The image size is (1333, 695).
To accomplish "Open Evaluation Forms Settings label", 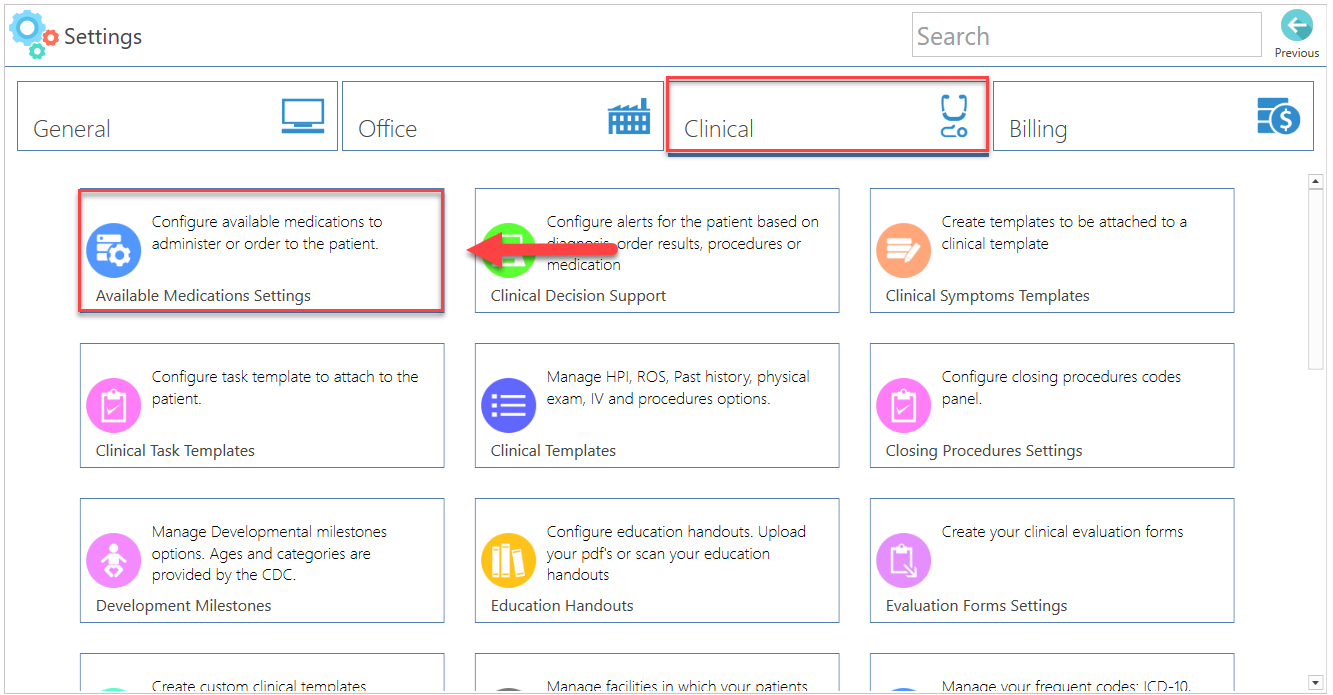I will click(x=976, y=606).
